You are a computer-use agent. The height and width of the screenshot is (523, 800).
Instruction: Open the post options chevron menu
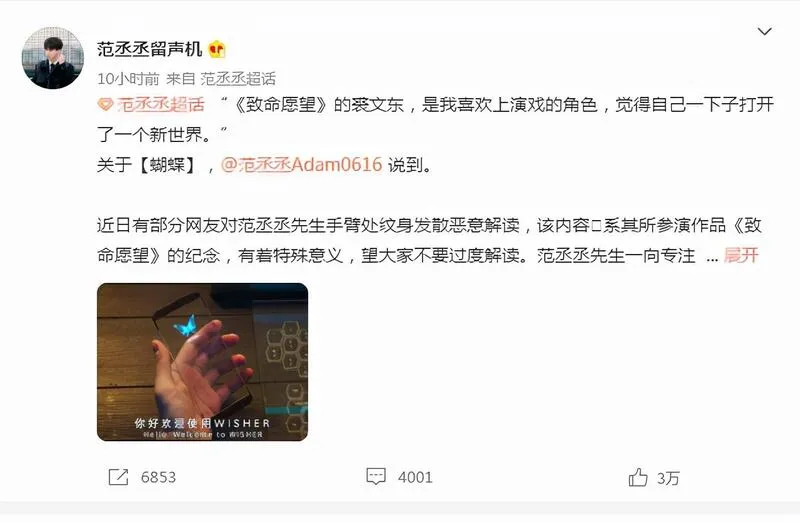click(764, 32)
